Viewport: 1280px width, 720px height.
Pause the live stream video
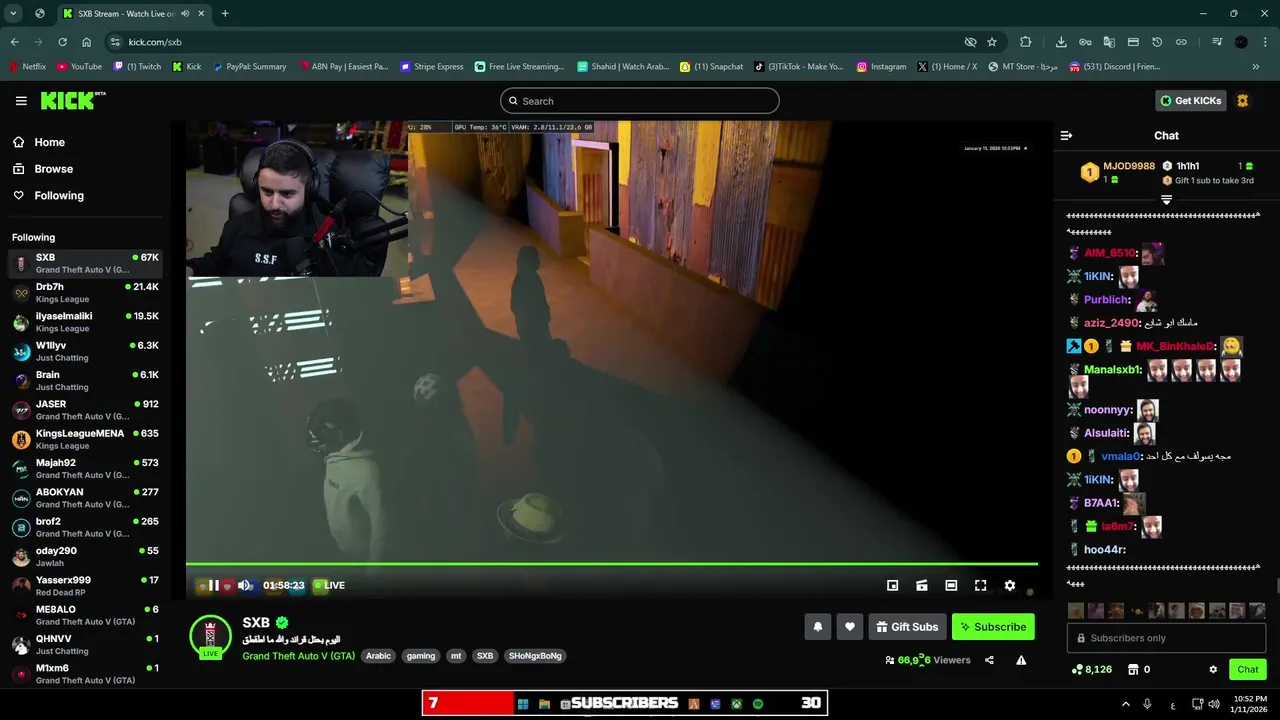click(x=213, y=586)
